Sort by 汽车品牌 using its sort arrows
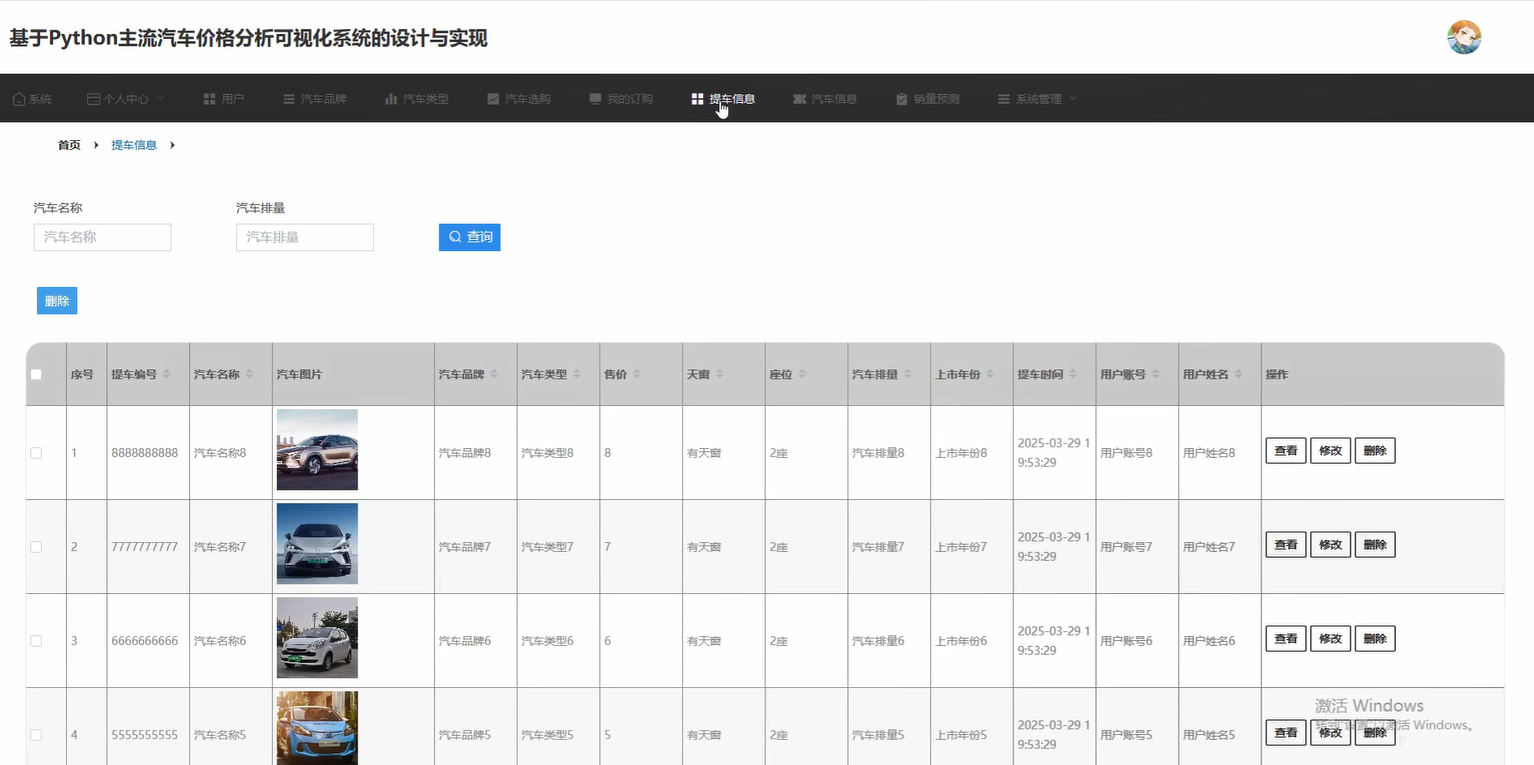 [x=494, y=374]
